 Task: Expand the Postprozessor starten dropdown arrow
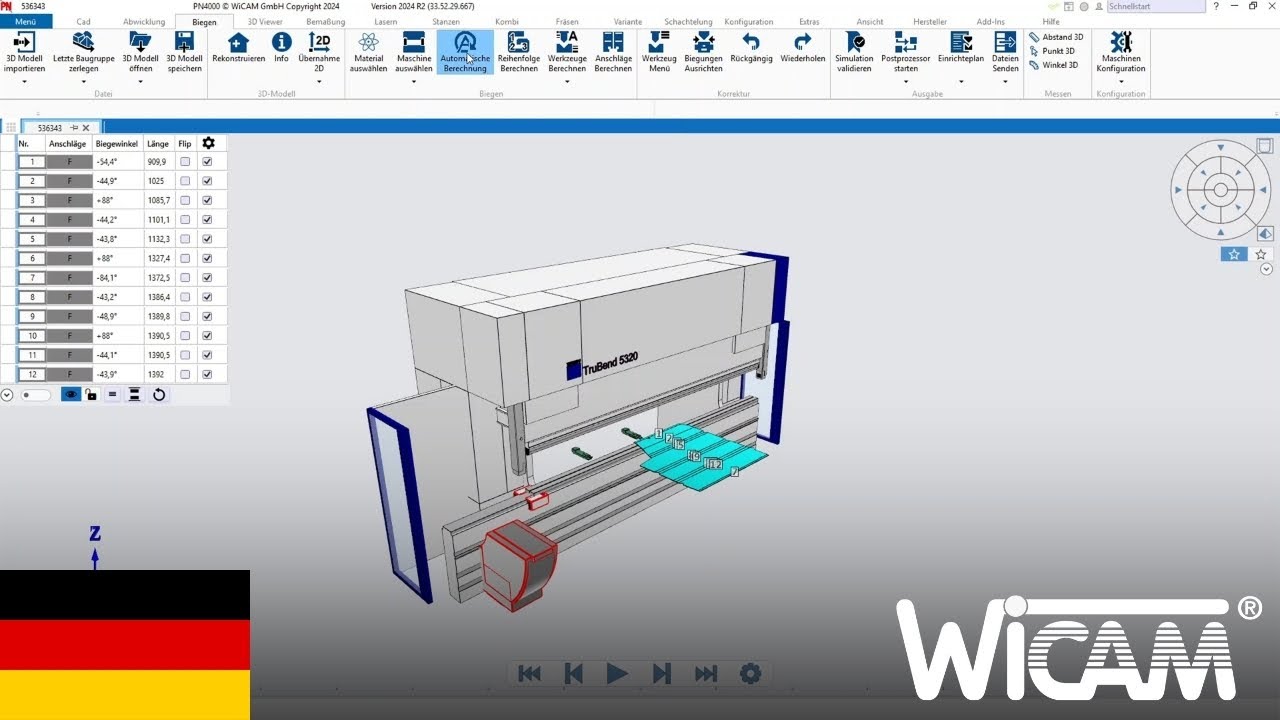906,82
